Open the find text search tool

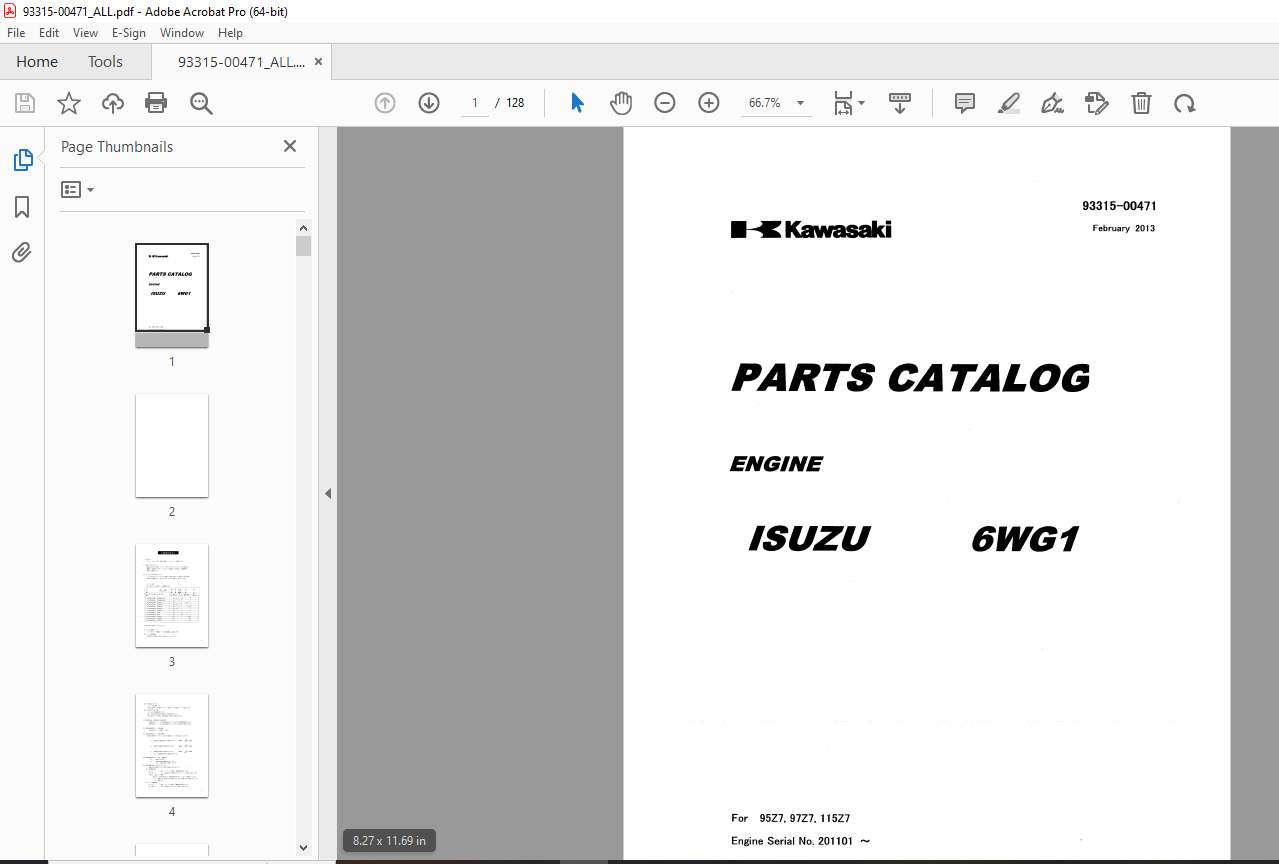(201, 103)
